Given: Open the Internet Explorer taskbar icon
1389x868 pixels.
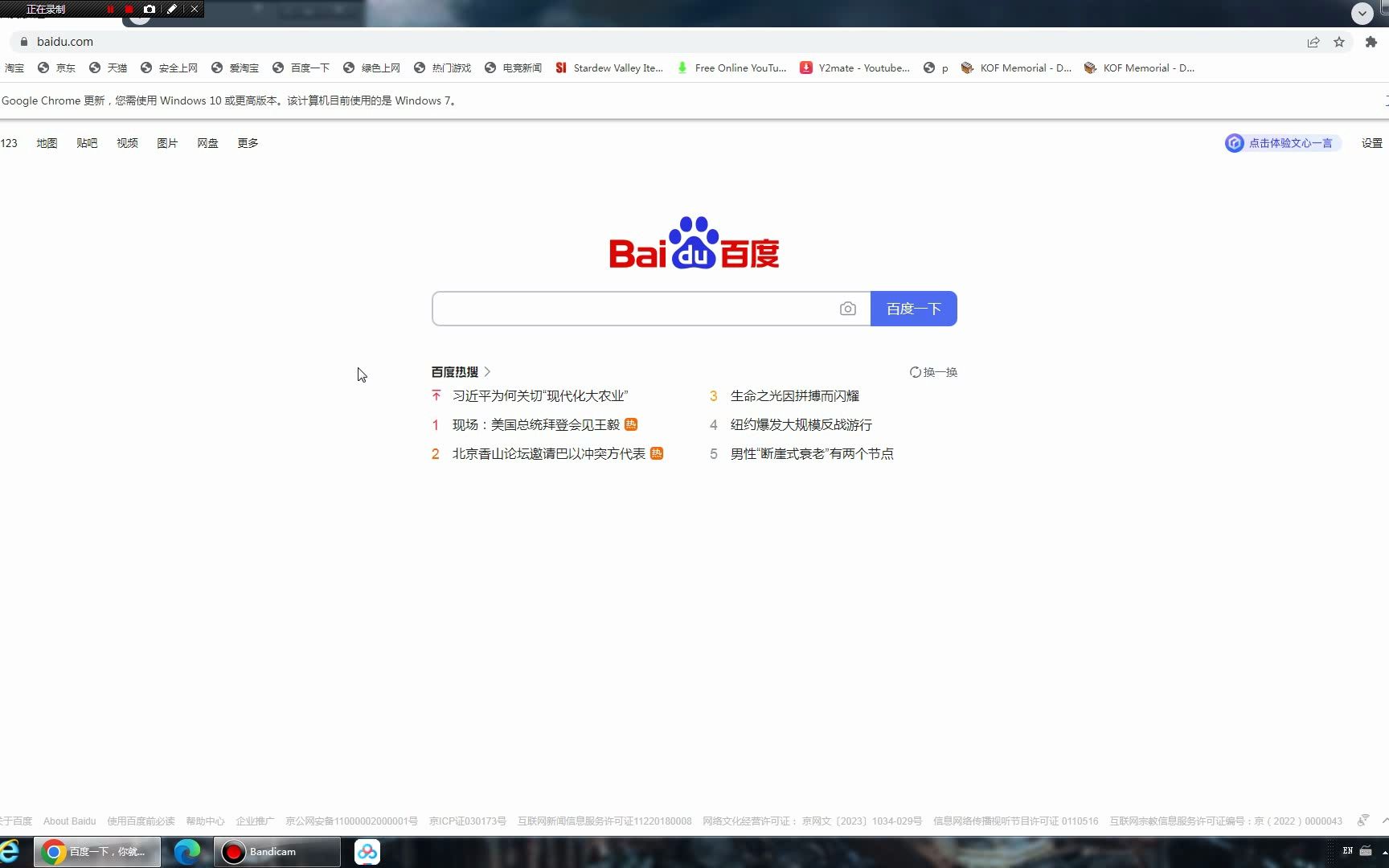Looking at the screenshot, I should 10,852.
